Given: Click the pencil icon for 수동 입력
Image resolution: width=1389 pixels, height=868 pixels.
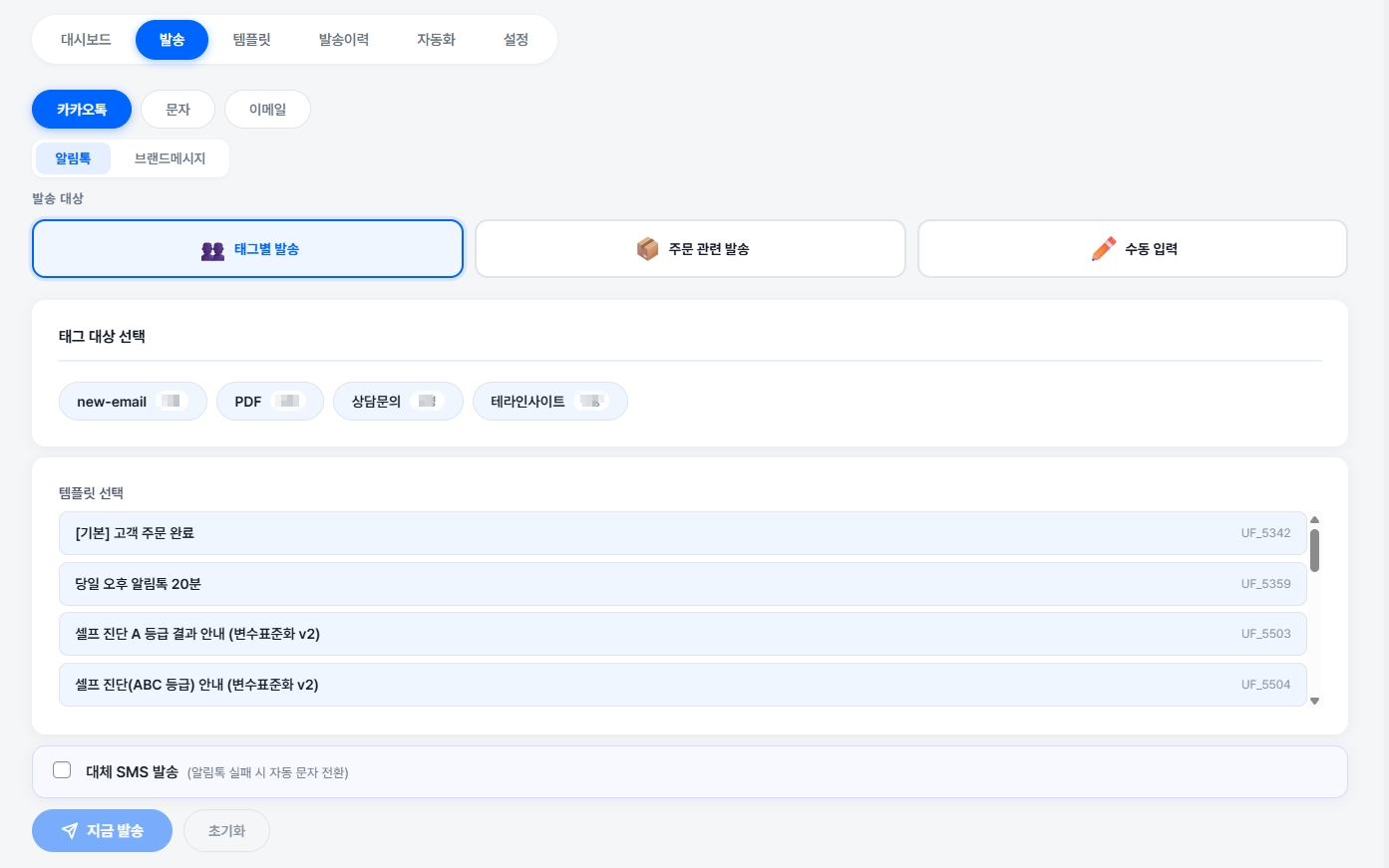Looking at the screenshot, I should (x=1103, y=249).
